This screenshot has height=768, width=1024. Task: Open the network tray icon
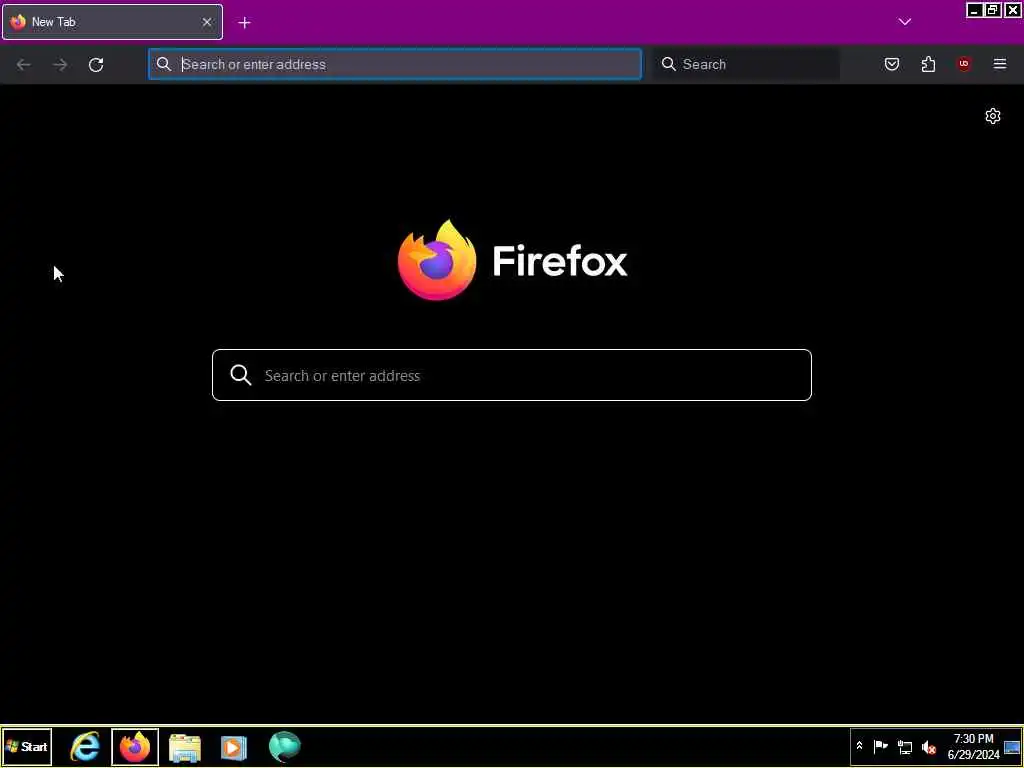coord(905,746)
